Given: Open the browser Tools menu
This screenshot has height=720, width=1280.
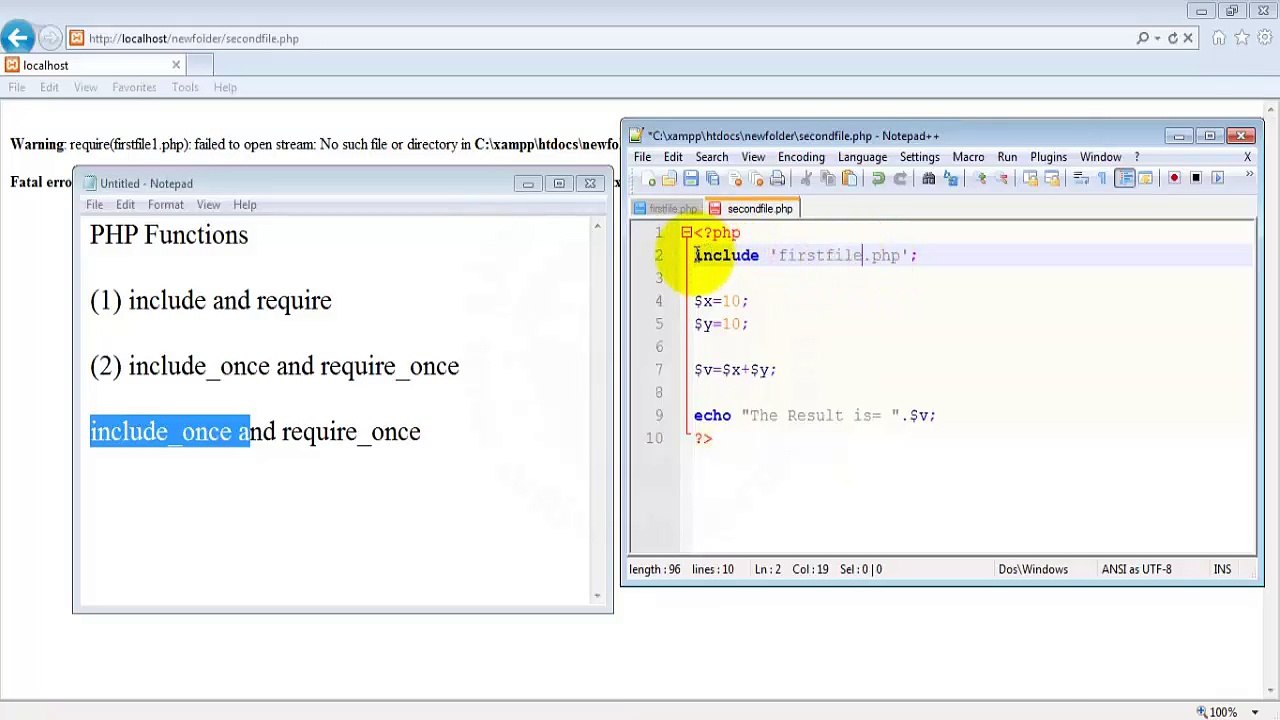Looking at the screenshot, I should [x=185, y=87].
